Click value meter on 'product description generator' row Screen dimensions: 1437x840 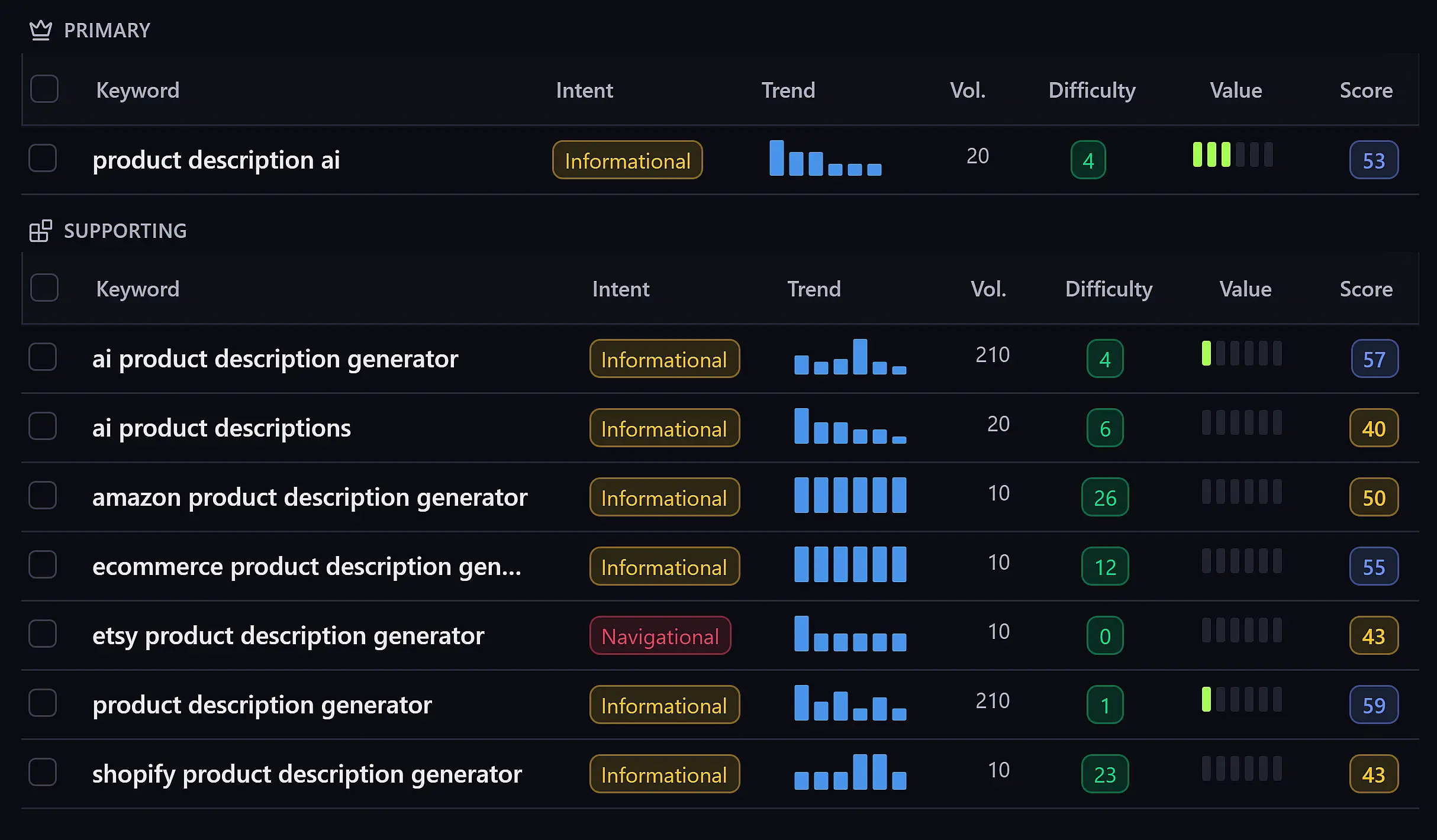click(x=1242, y=699)
